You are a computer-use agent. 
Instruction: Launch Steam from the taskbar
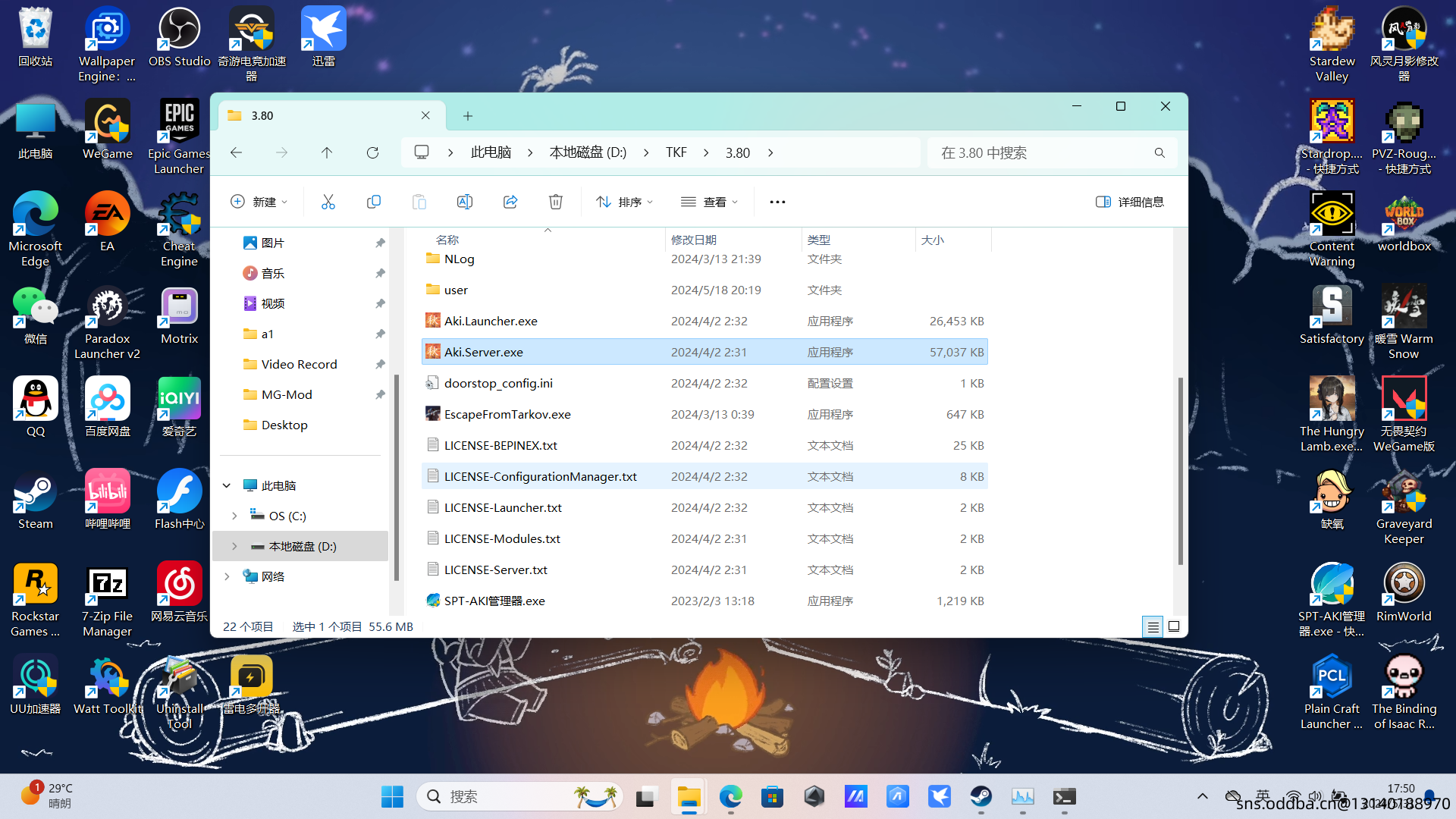pos(981,797)
